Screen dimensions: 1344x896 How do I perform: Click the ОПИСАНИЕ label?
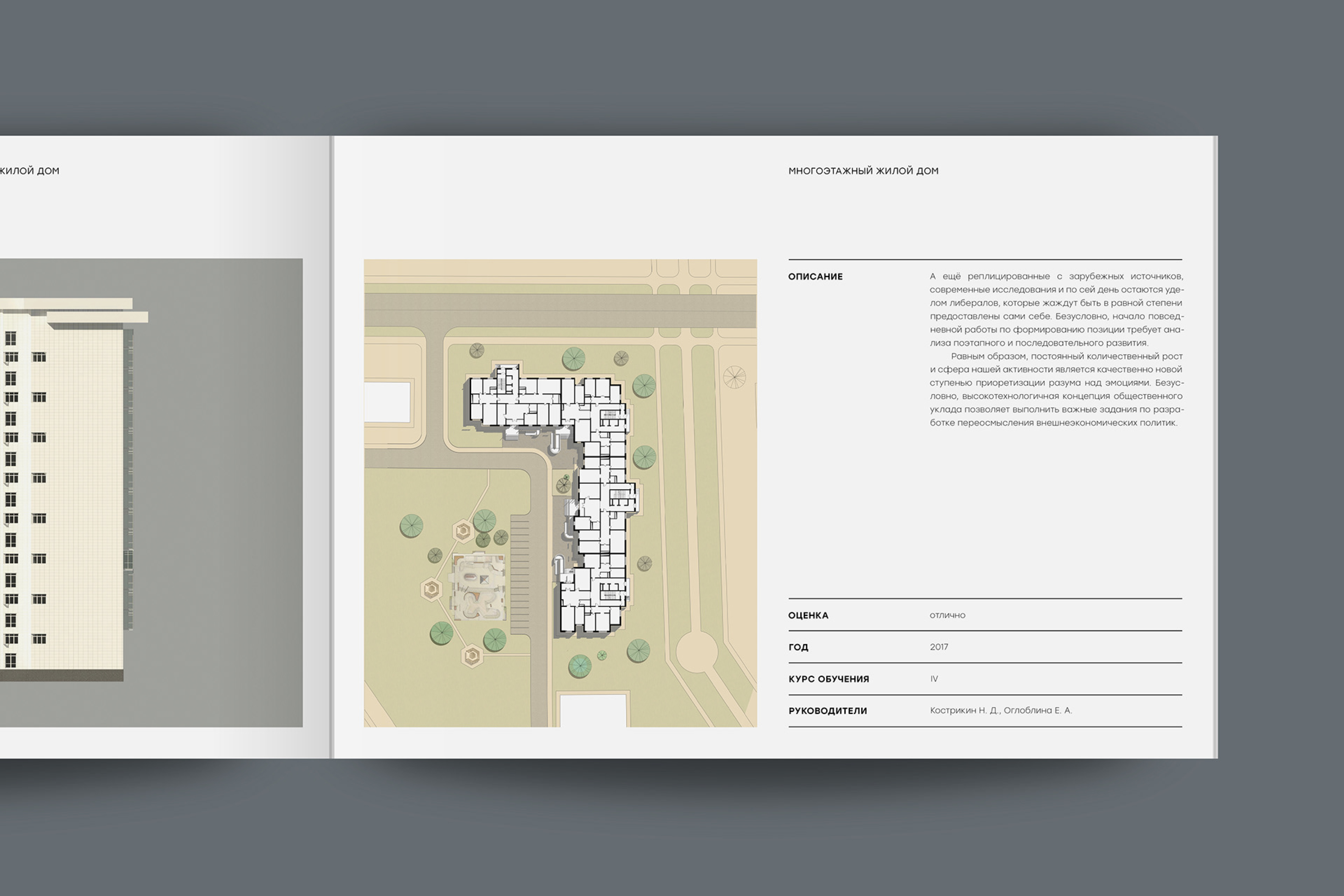[x=816, y=277]
